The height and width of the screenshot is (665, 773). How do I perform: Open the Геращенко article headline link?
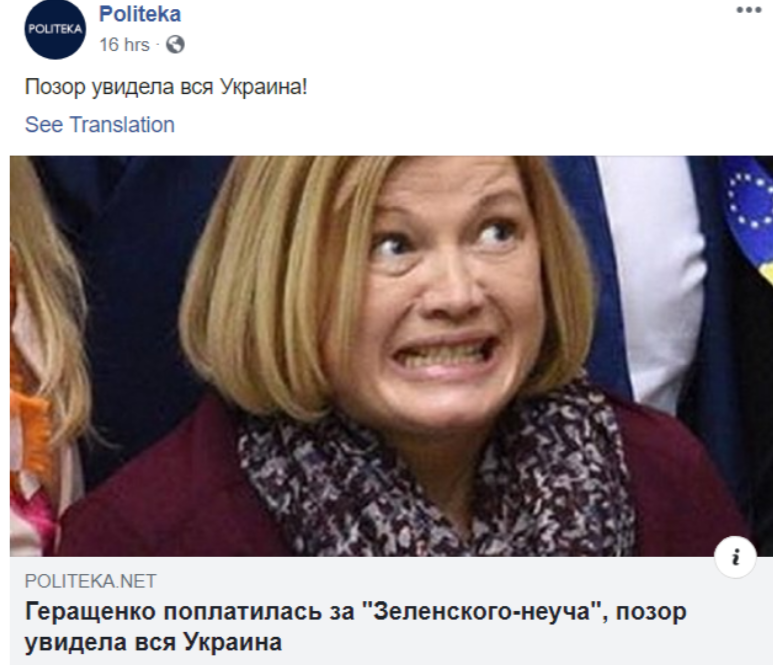pyautogui.click(x=355, y=627)
